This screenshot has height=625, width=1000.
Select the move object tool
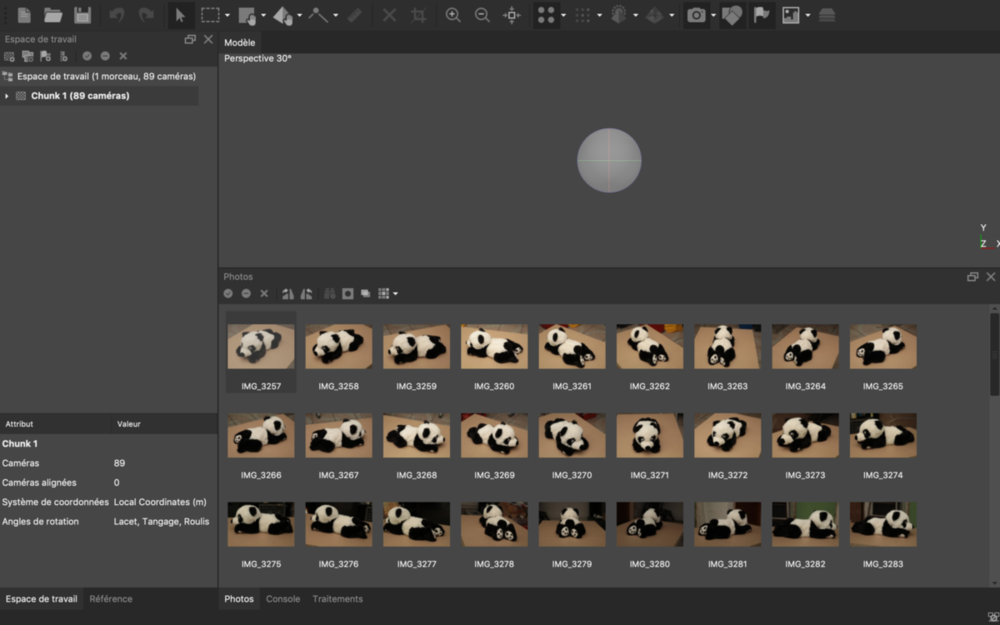tap(283, 15)
